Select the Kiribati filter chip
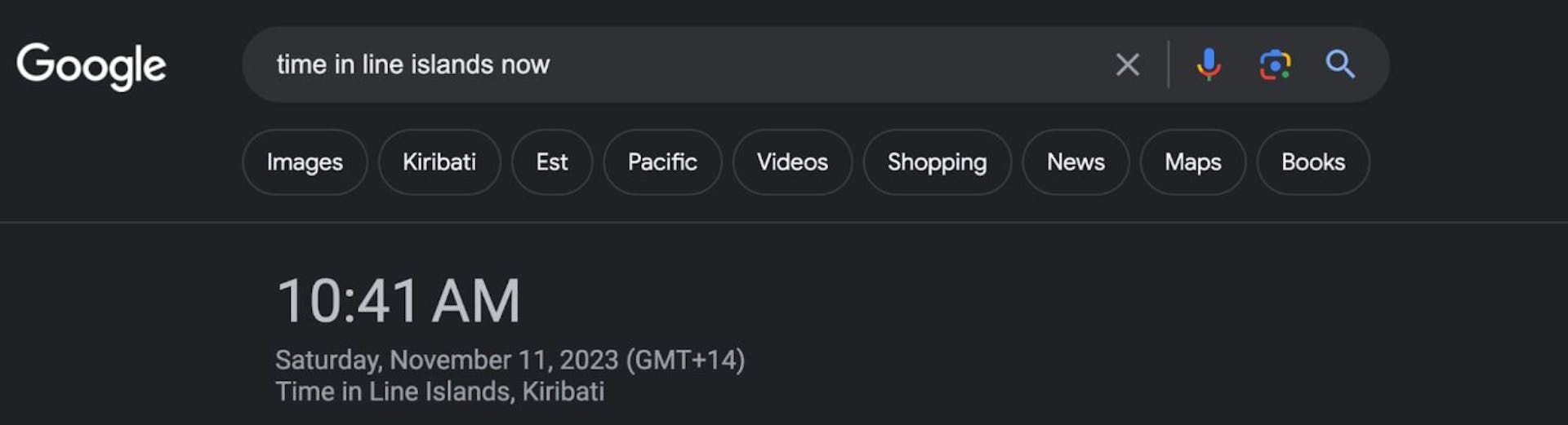This screenshot has width=1568, height=425. coord(439,162)
